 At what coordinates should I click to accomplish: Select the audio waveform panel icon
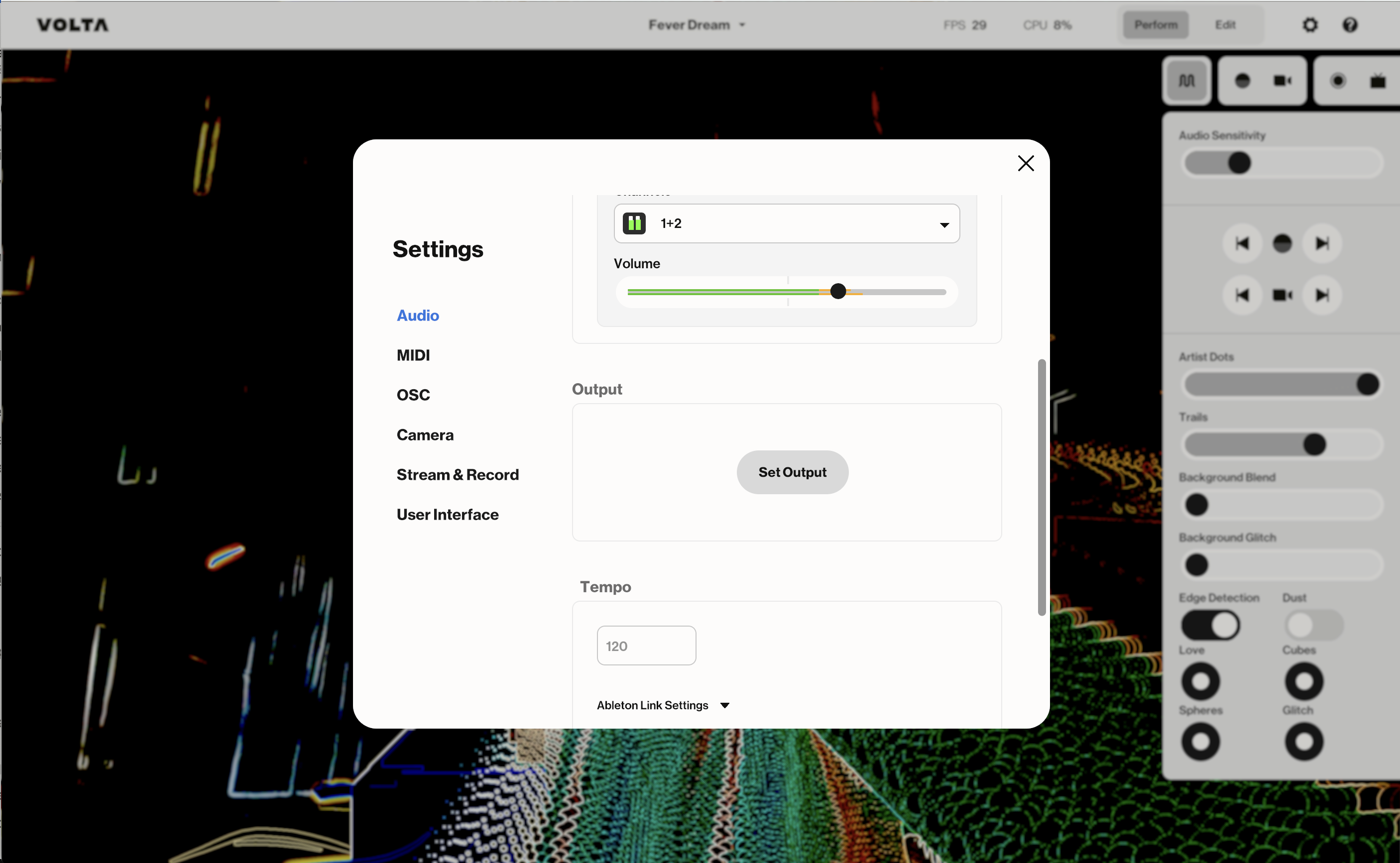[1186, 81]
